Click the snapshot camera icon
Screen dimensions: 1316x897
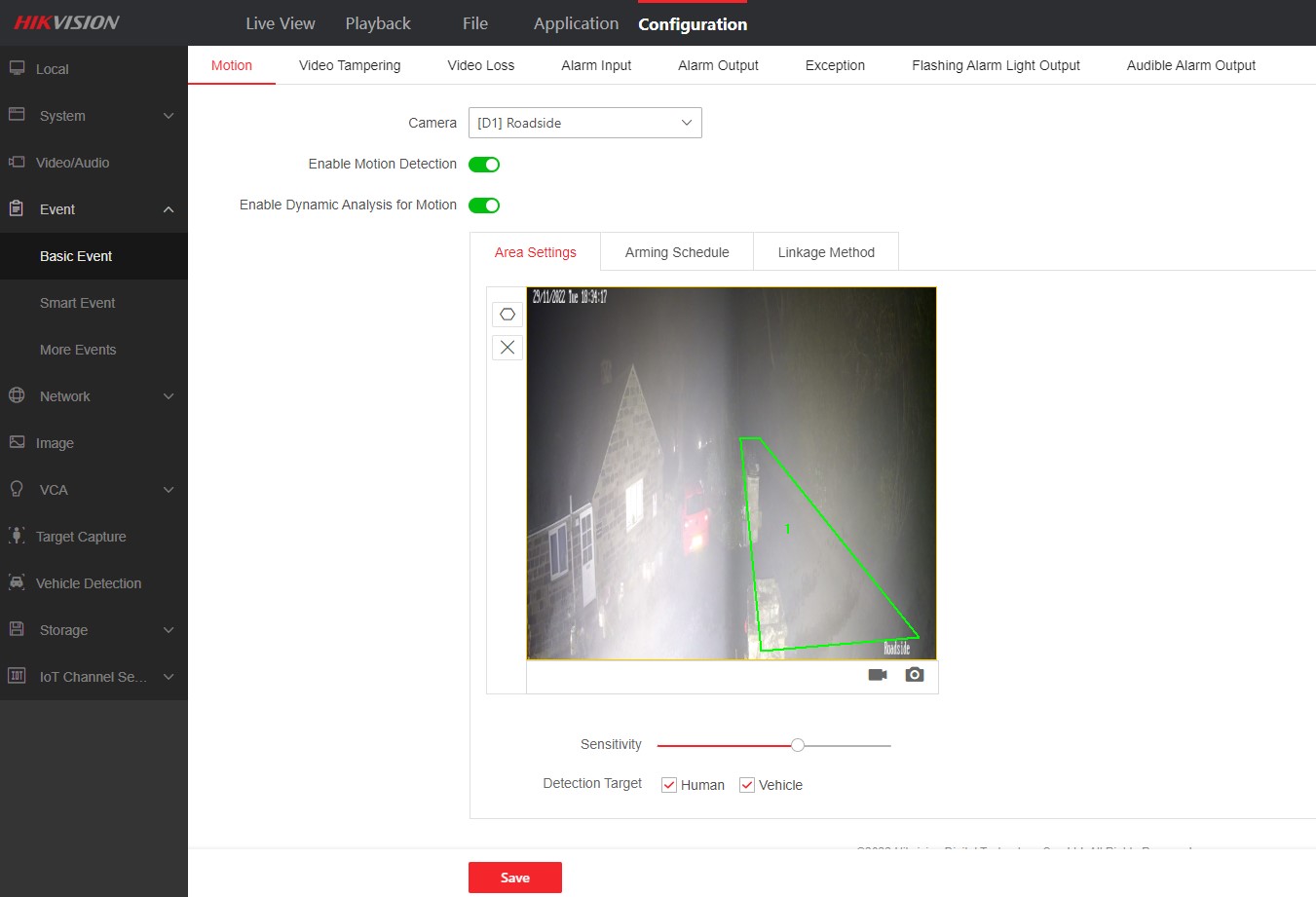coord(914,674)
